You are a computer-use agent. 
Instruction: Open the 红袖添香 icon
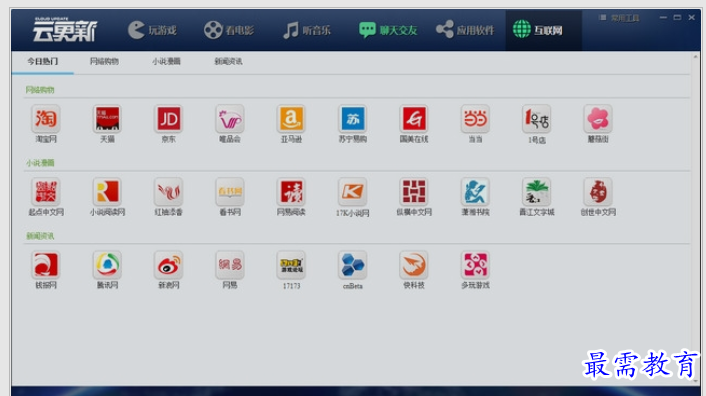[x=168, y=192]
